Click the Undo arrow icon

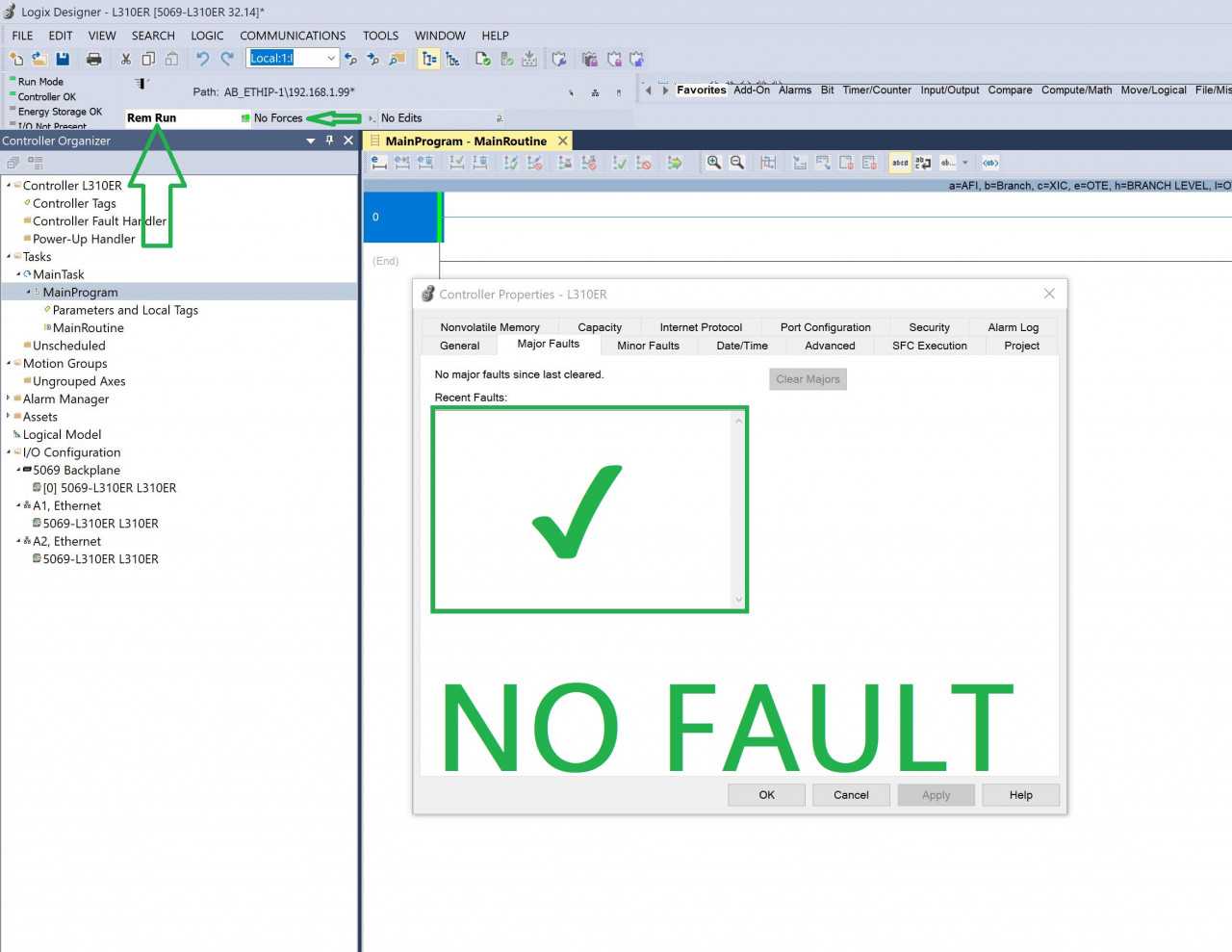click(202, 59)
